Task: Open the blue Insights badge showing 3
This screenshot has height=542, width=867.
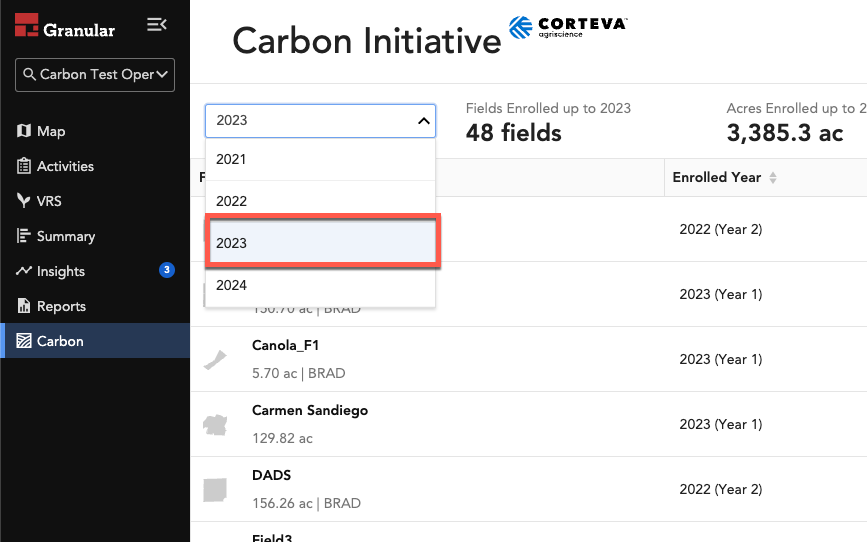Action: (167, 270)
